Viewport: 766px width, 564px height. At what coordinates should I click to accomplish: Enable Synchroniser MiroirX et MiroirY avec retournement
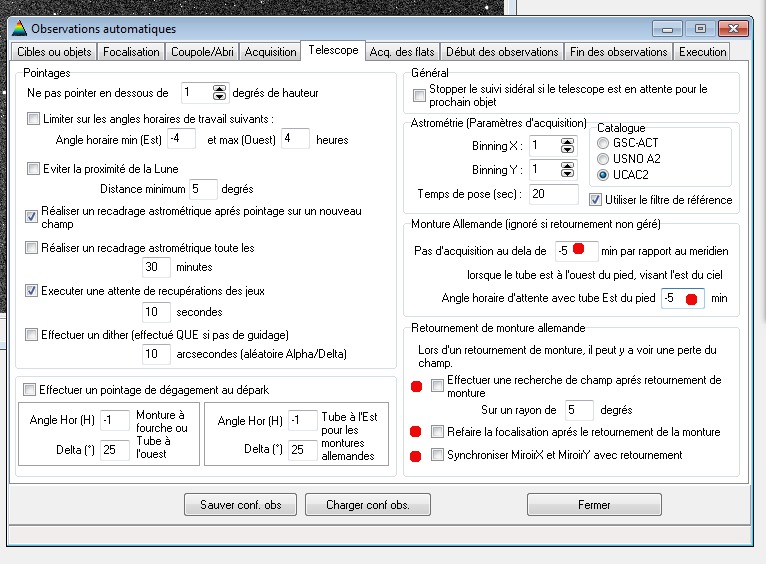coord(437,455)
